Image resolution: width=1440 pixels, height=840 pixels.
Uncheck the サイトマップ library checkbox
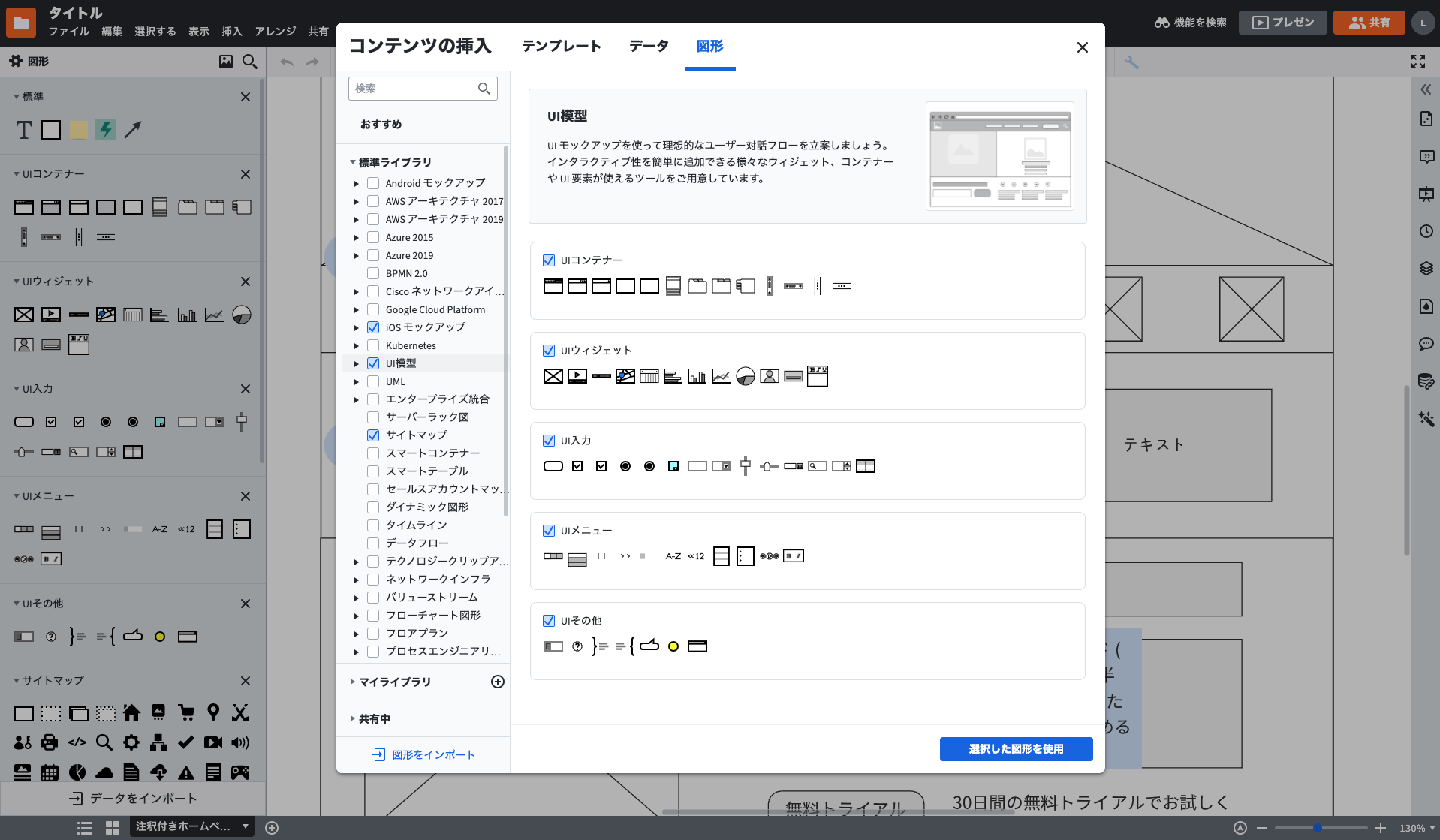pos(373,435)
